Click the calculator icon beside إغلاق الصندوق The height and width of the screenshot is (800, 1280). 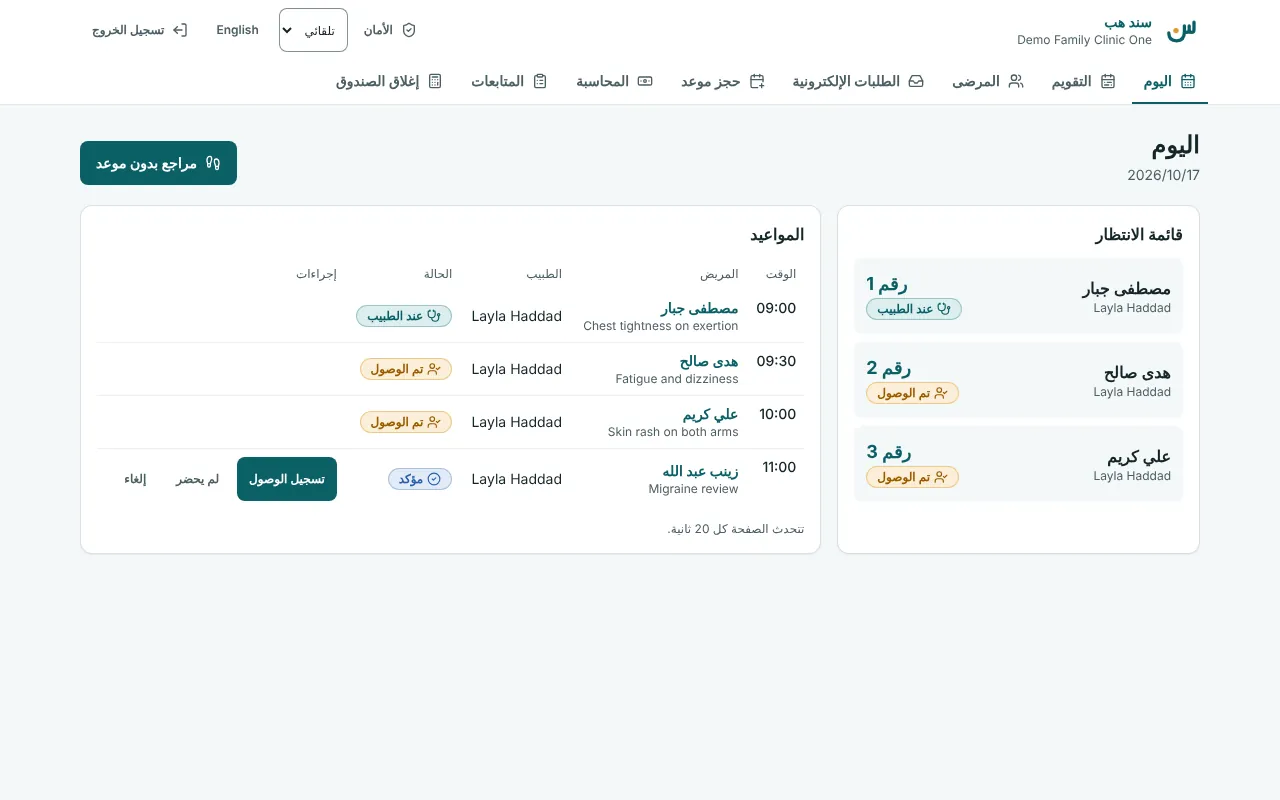[x=435, y=81]
